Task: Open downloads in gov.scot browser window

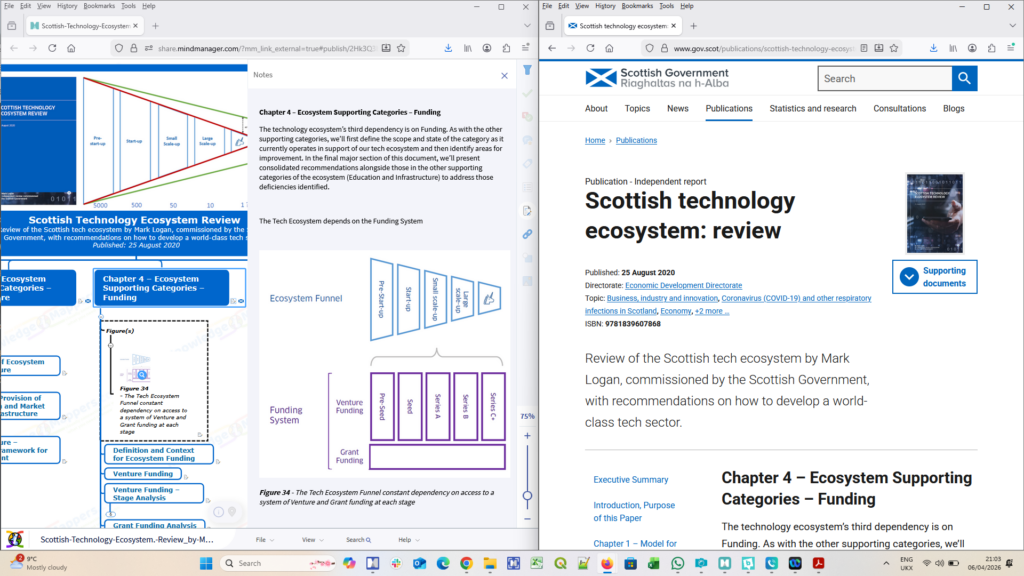Action: click(x=933, y=48)
